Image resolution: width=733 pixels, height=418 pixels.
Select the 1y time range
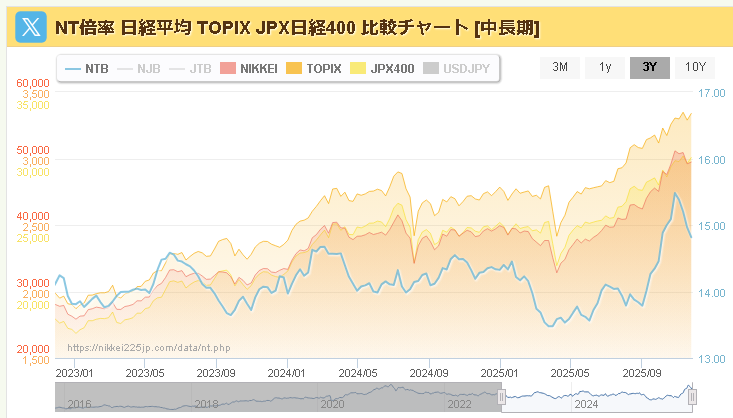coord(605,68)
